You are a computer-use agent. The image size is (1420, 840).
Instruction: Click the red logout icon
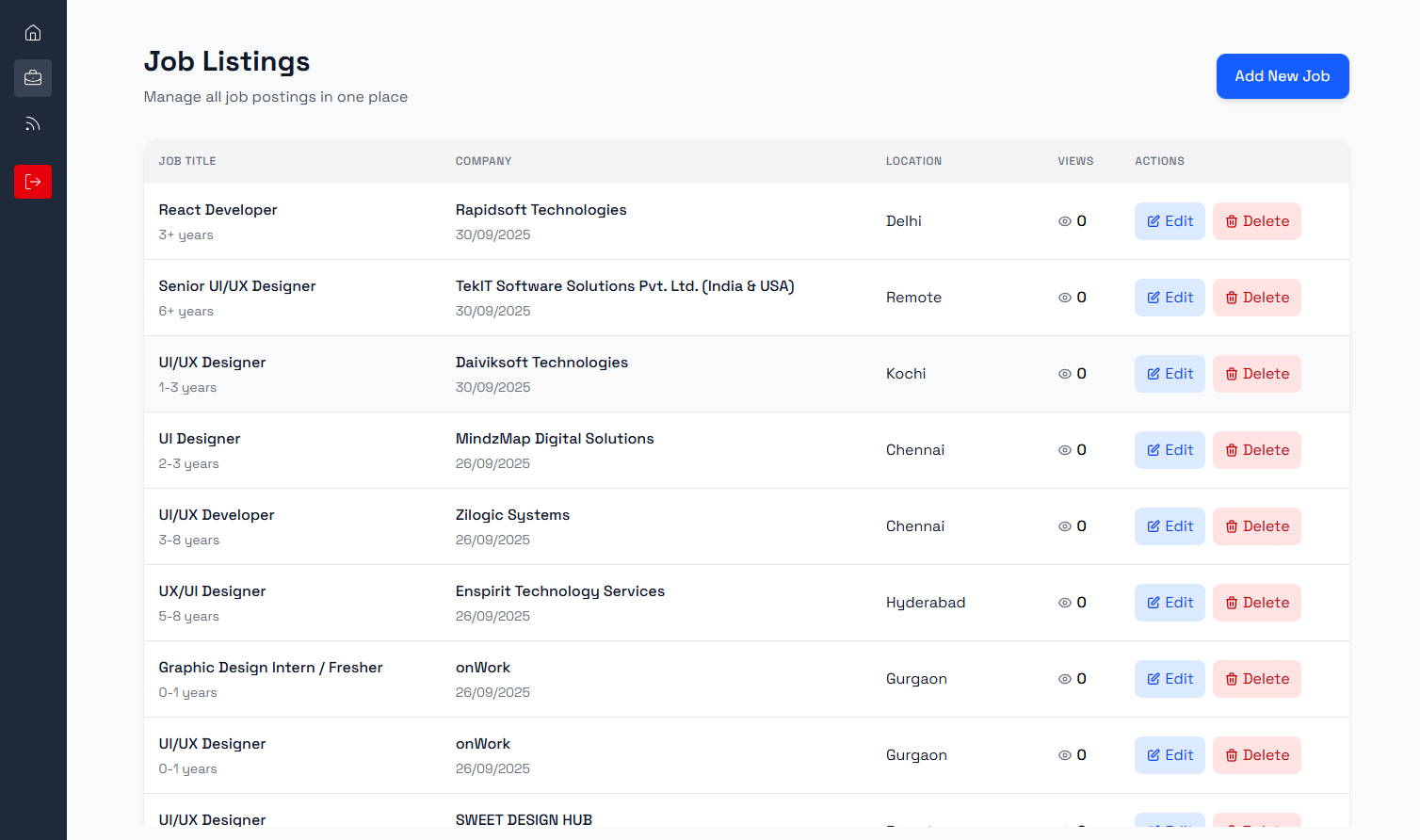[33, 182]
